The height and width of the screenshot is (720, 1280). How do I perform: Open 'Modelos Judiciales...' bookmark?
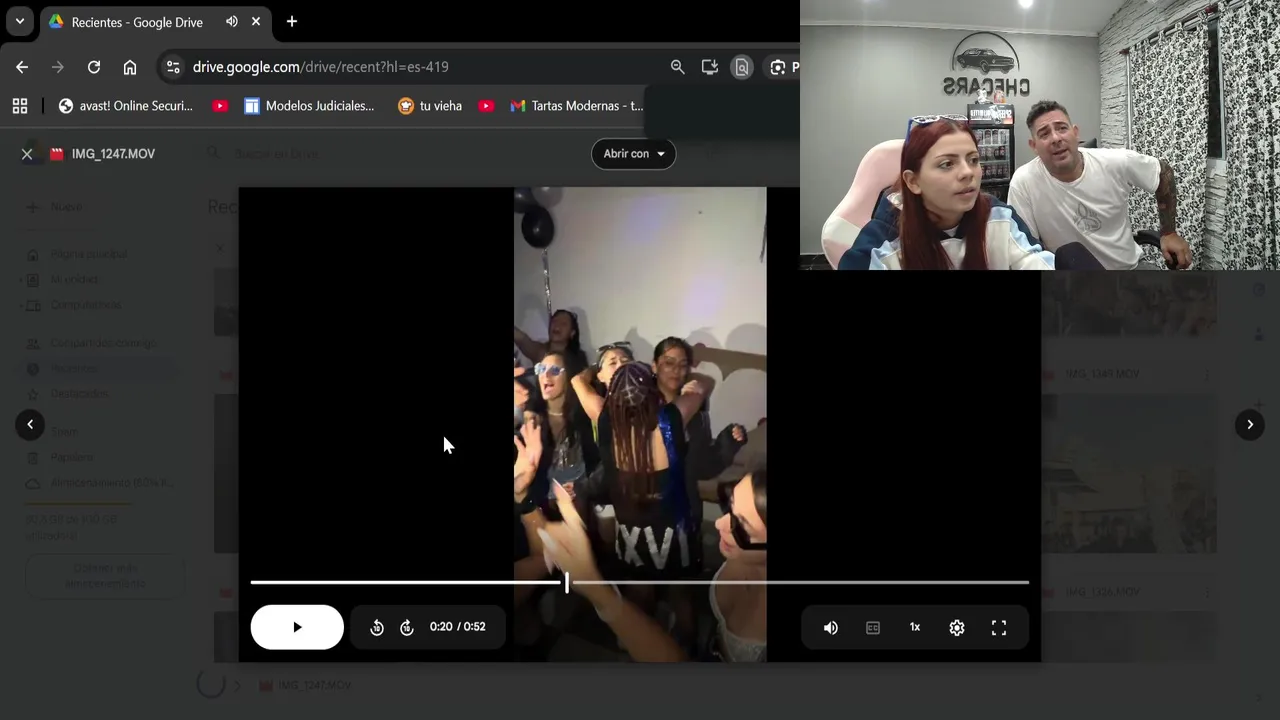point(309,106)
